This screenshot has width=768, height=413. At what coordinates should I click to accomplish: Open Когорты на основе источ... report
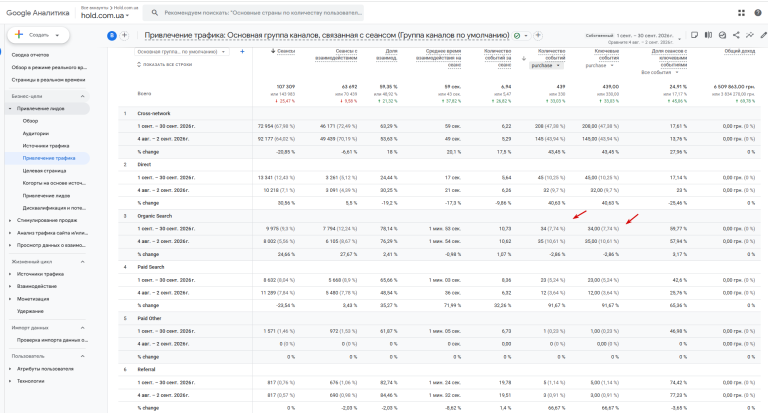[x=54, y=183]
